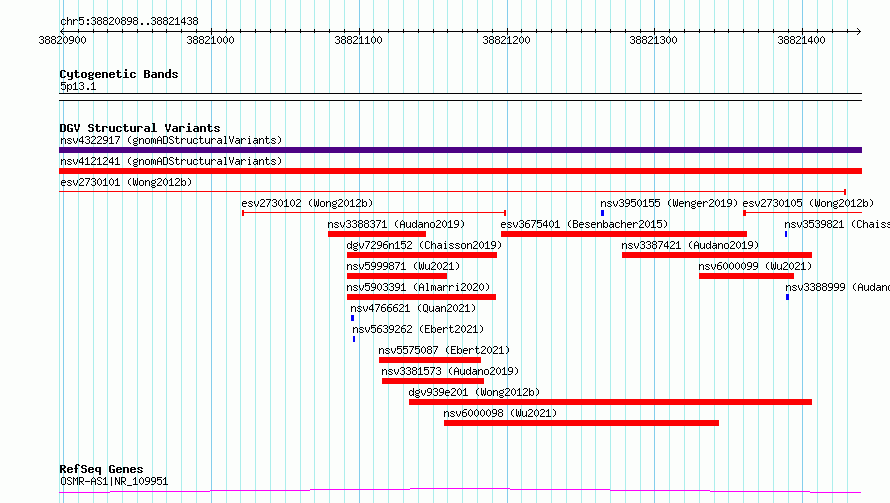Click the nsv3381573 red variant bar
This screenshot has height=503, width=890.
tap(433, 381)
